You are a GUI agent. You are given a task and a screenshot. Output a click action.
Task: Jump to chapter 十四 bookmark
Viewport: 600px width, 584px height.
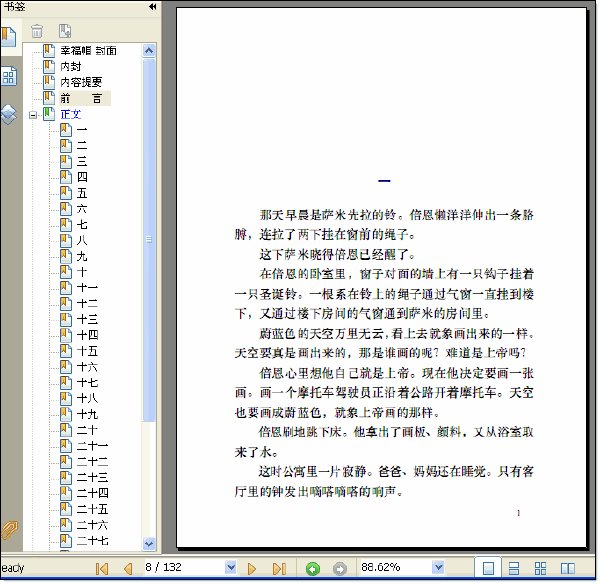pos(87,336)
